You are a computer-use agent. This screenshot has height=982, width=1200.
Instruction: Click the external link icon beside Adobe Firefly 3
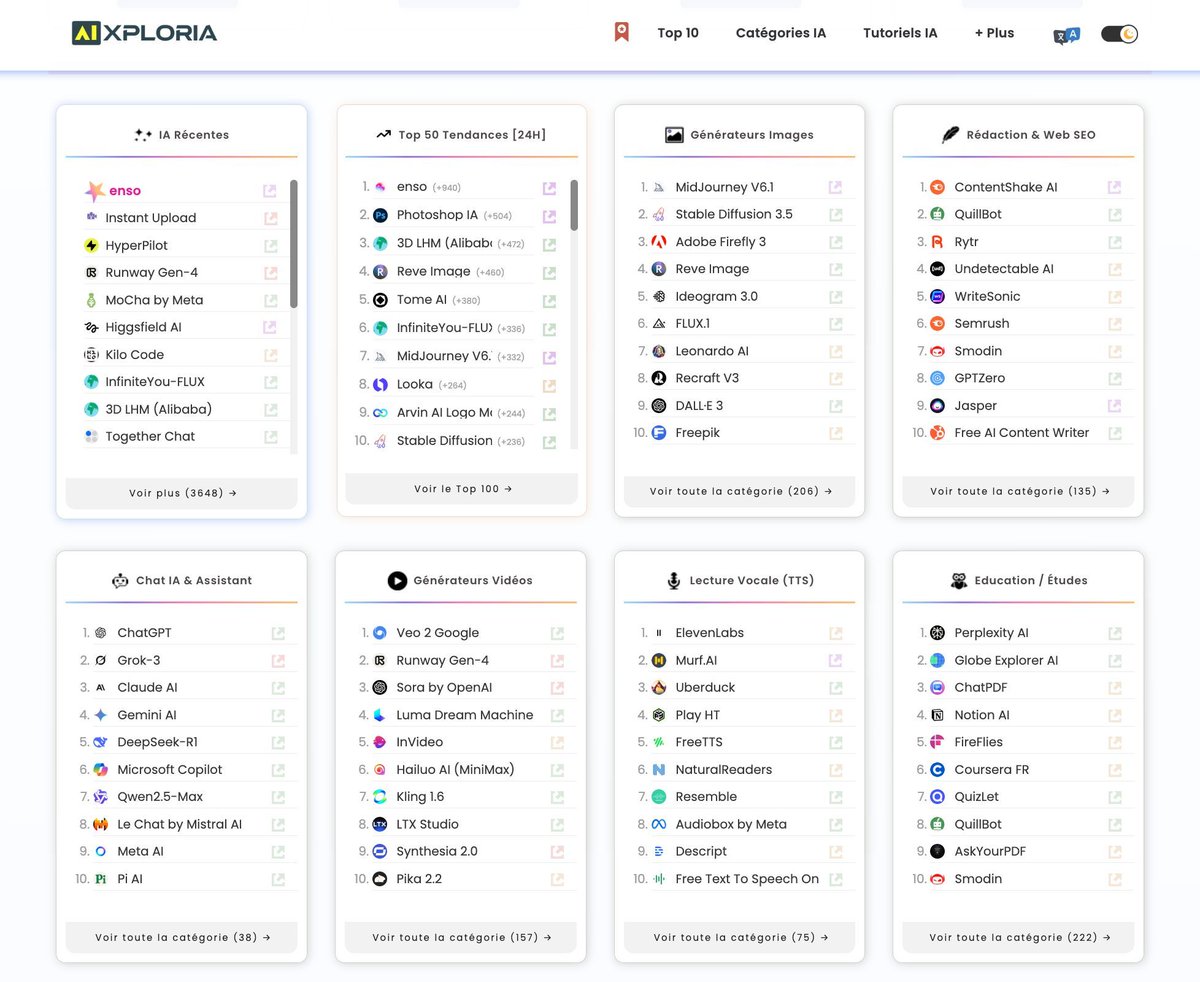(x=835, y=241)
